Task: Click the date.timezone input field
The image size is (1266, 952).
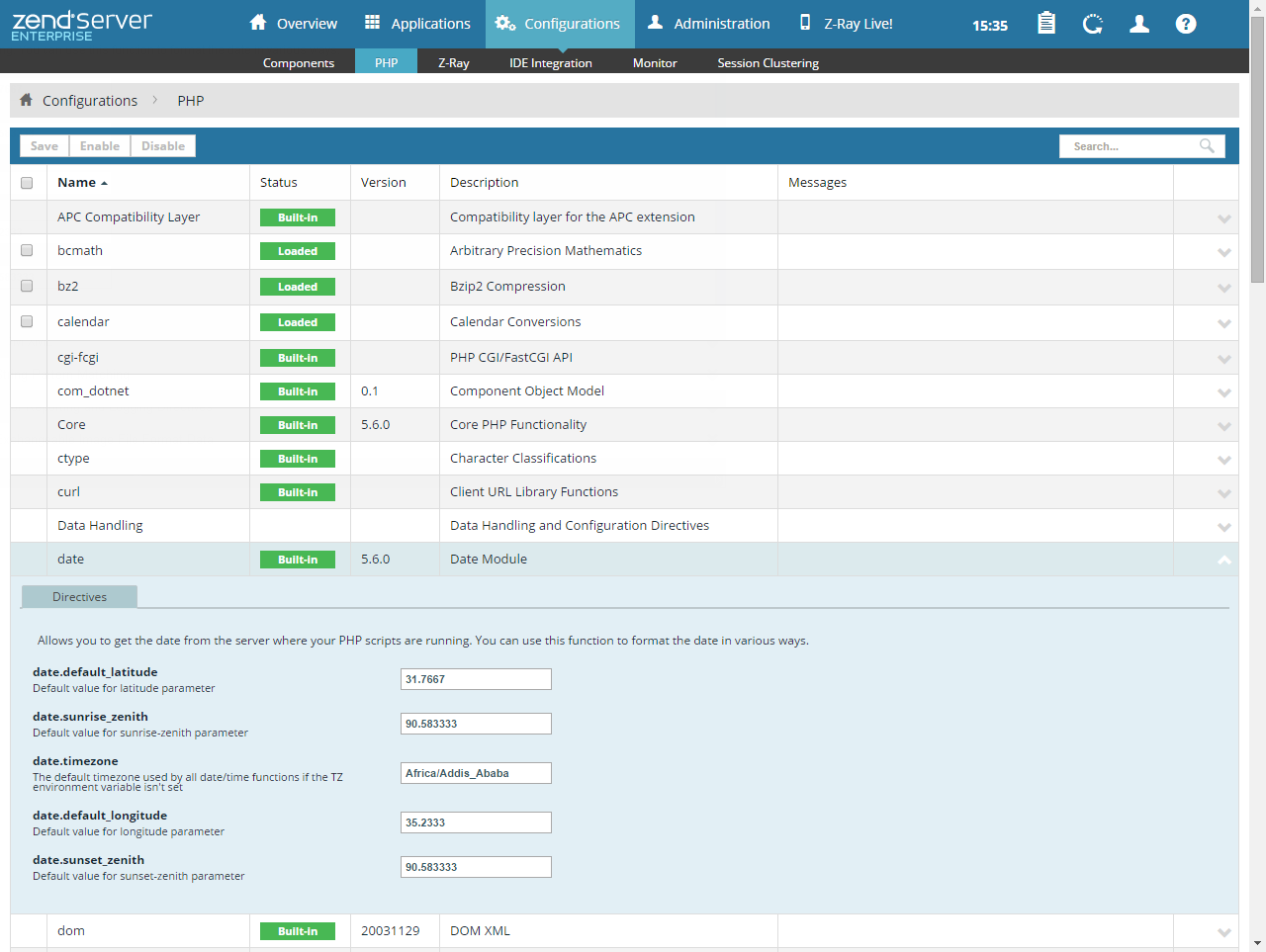Action: 476,773
